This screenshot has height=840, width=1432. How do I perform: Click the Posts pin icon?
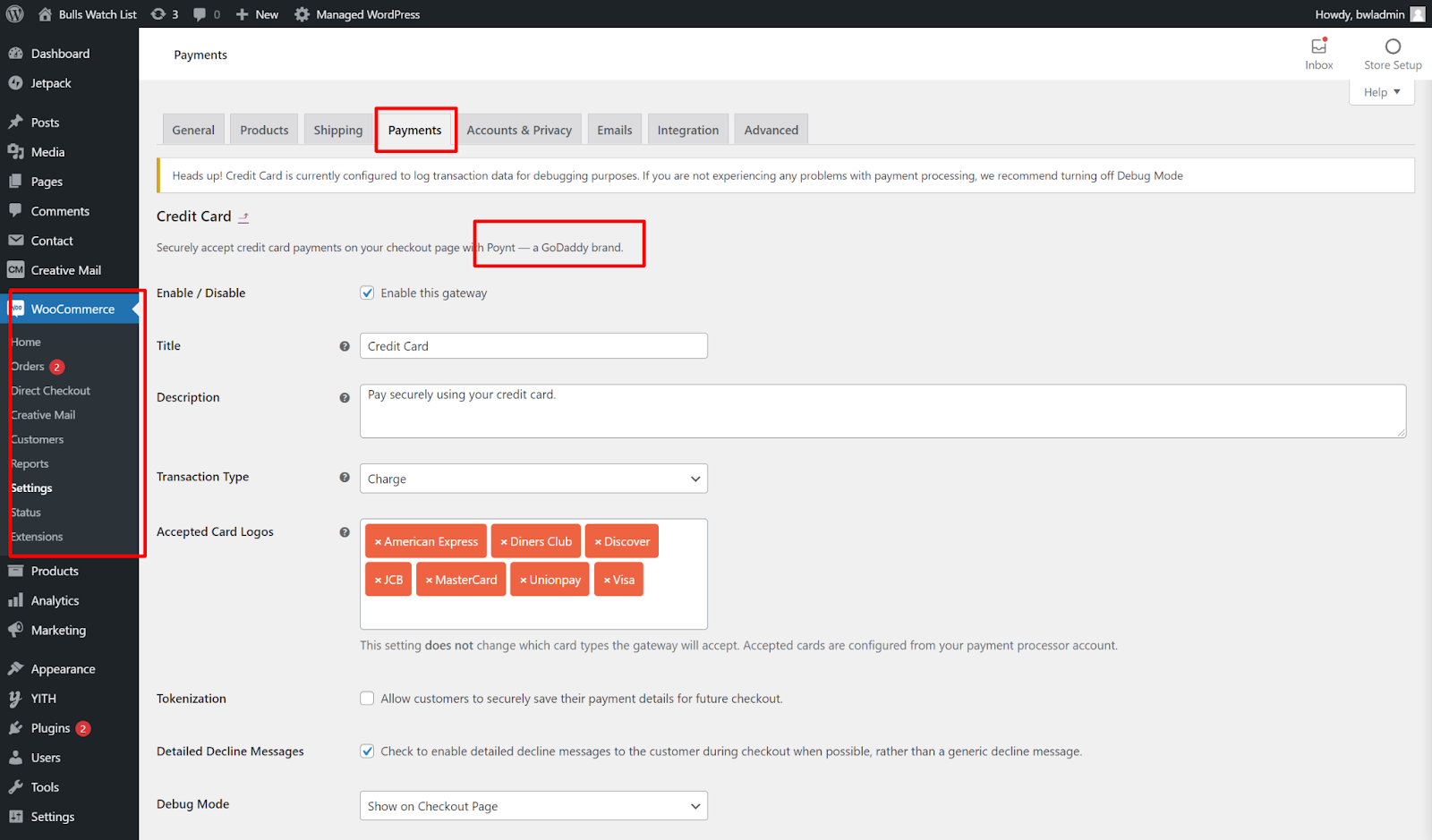coord(15,123)
